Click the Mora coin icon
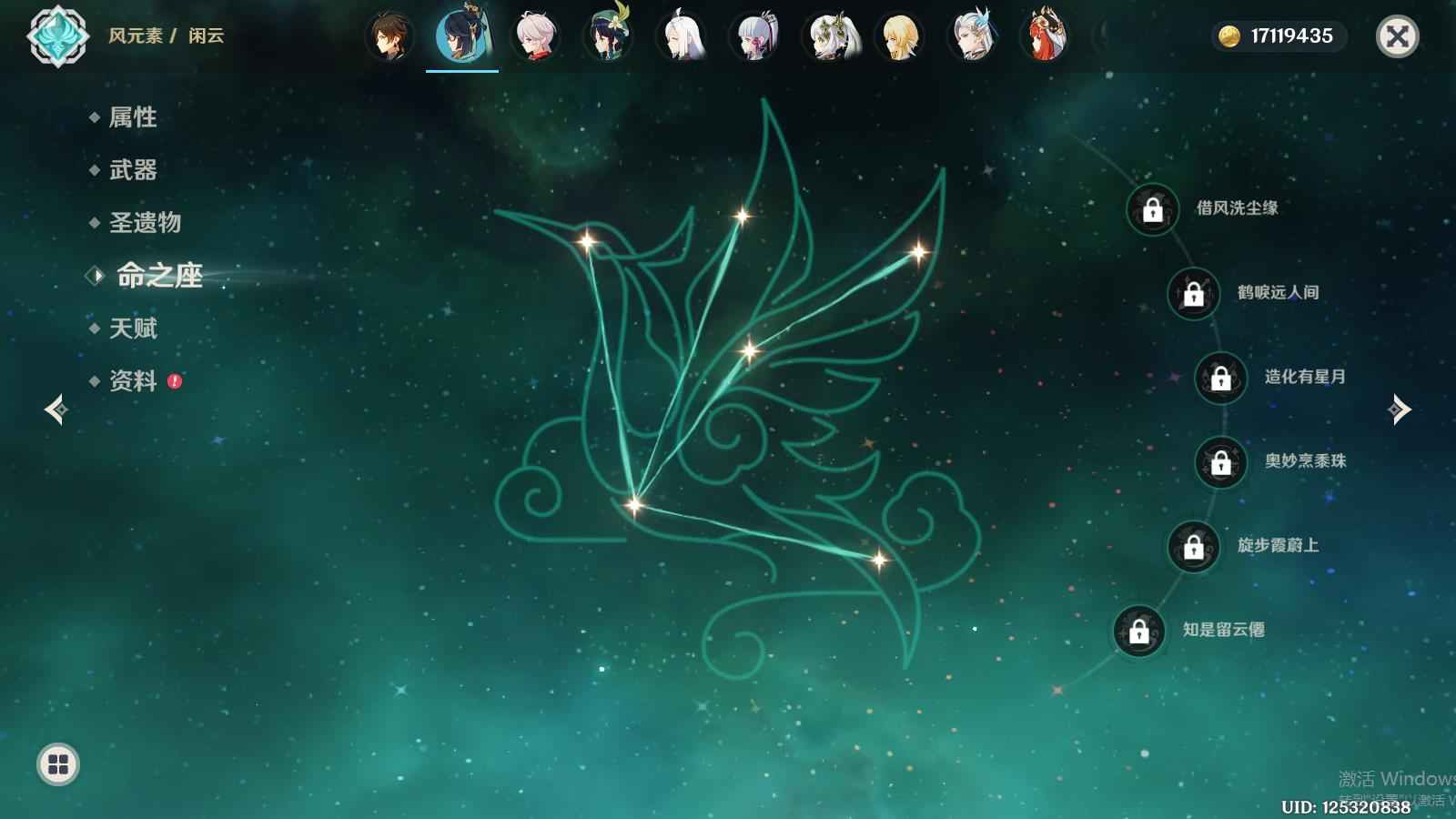 tap(1229, 36)
